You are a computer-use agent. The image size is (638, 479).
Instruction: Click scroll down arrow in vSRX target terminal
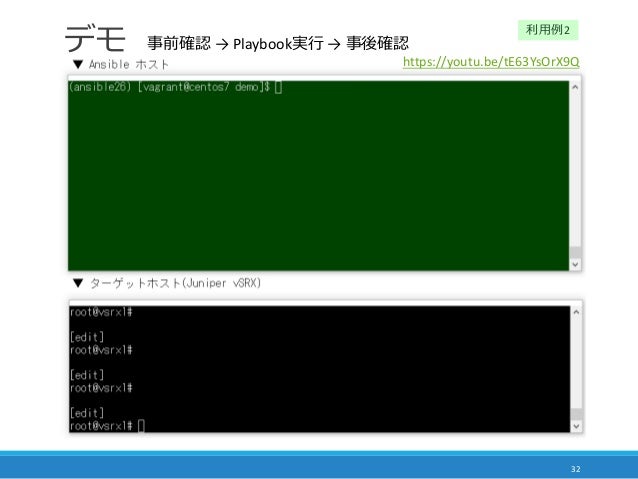coord(576,426)
